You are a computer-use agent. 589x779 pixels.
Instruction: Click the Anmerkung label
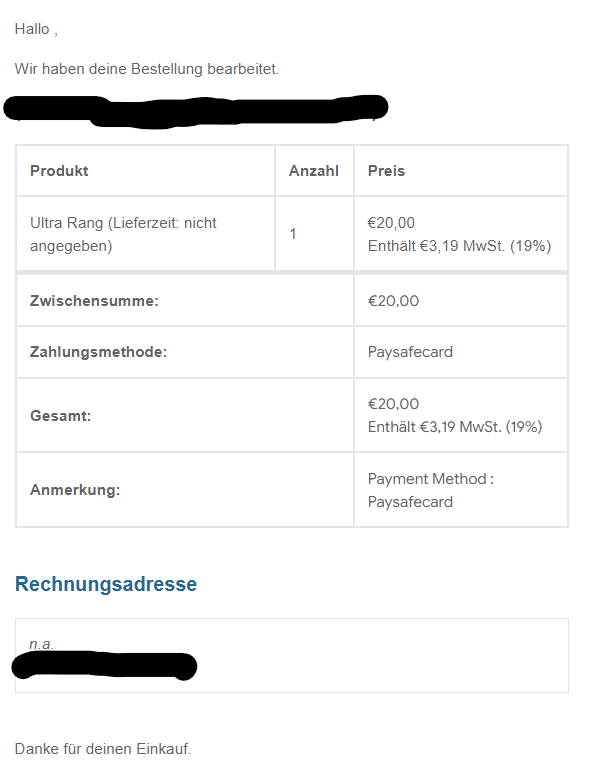[x=75, y=490]
